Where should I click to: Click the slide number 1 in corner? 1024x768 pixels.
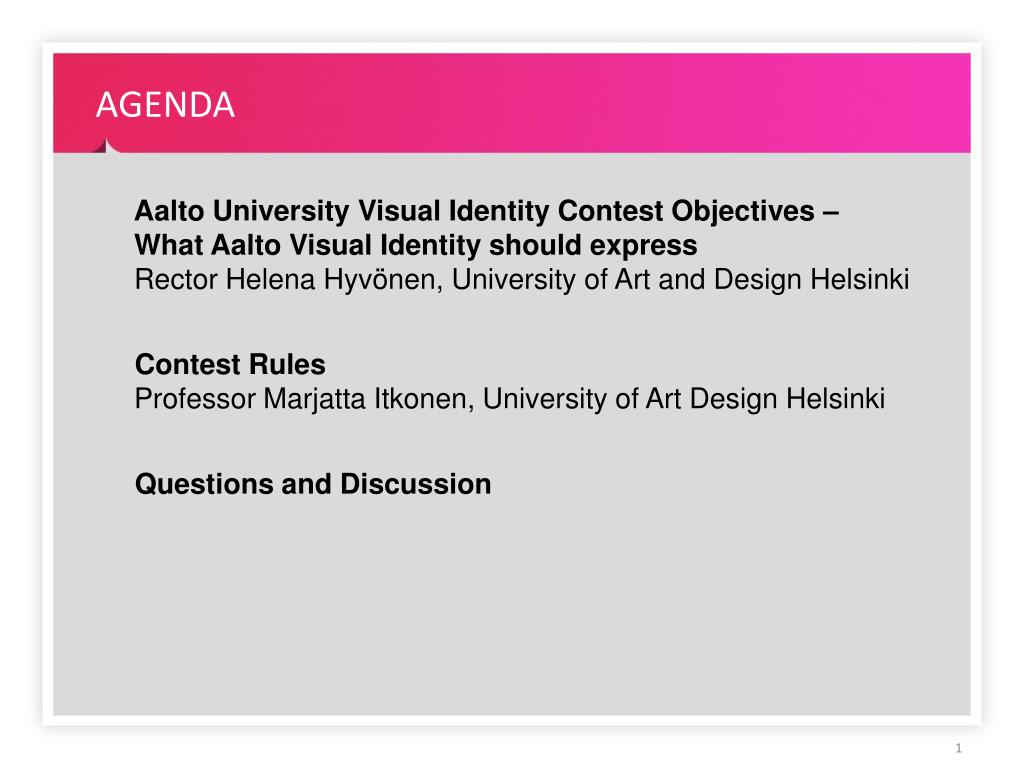coord(958,748)
